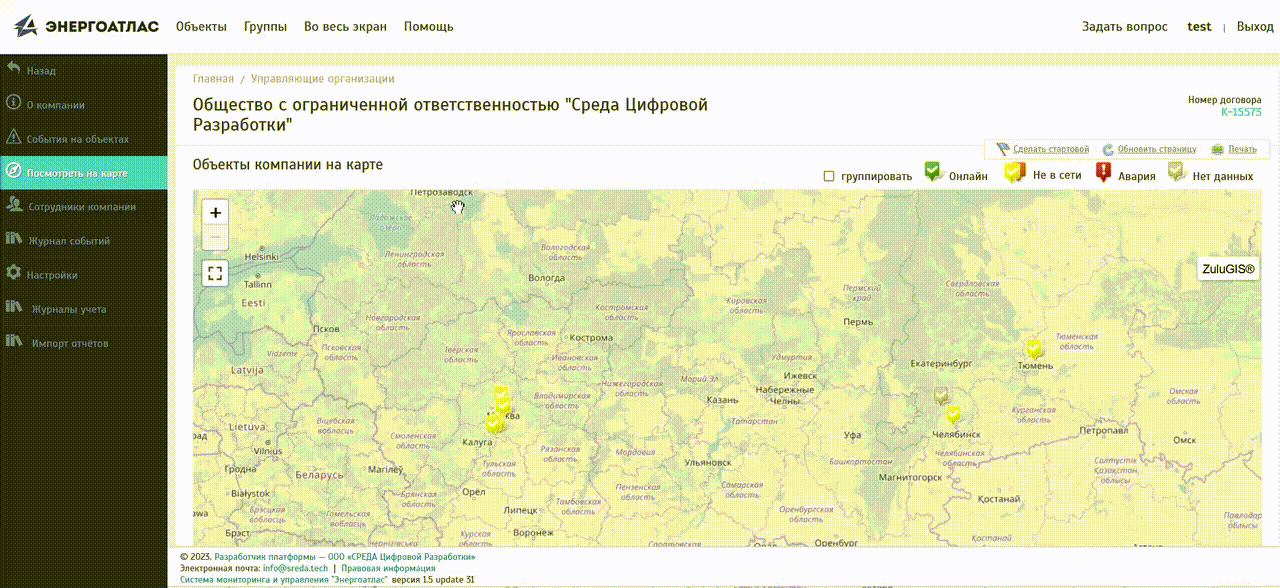Switch to Во весь экран mode
Image resolution: width=1280 pixels, height=588 pixels.
coord(345,27)
